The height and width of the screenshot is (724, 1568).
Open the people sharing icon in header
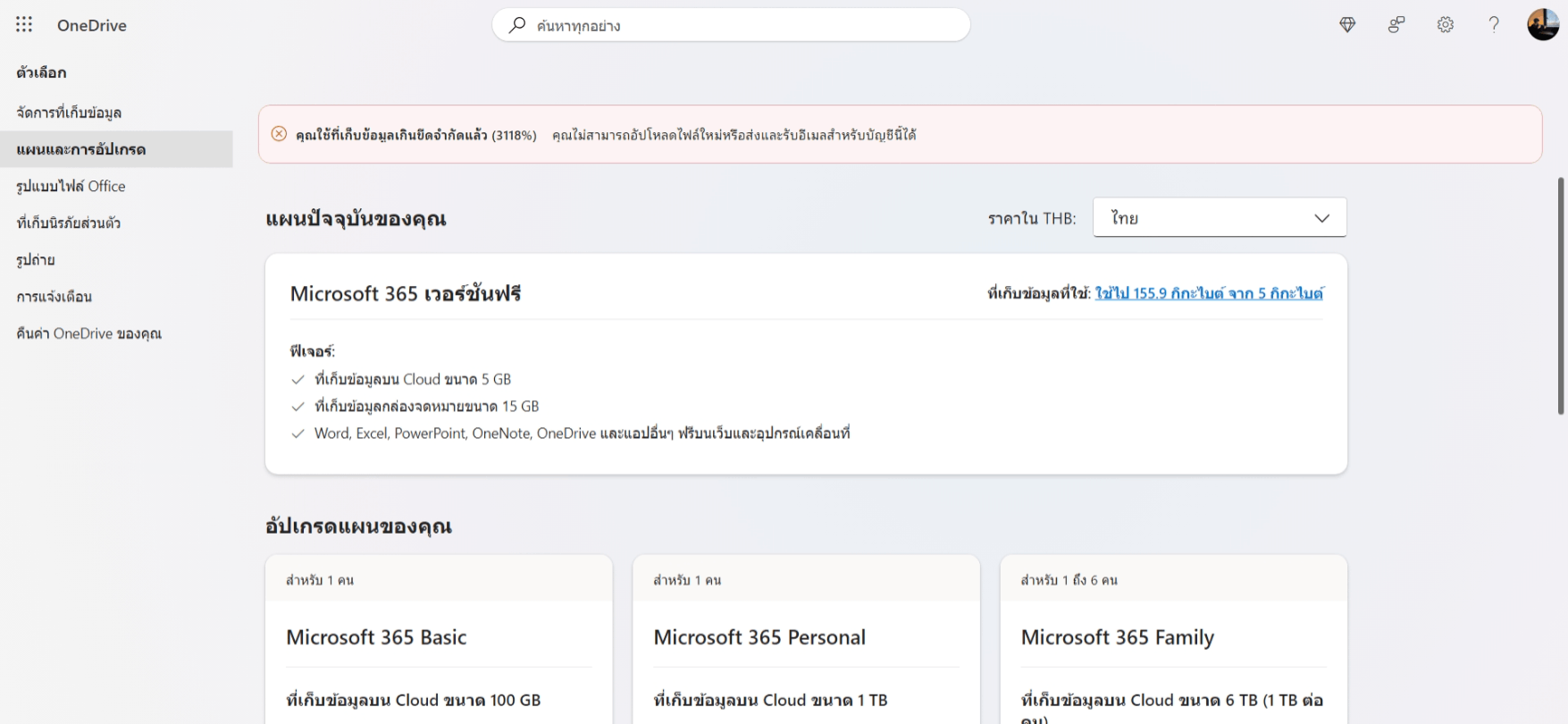point(1396,25)
